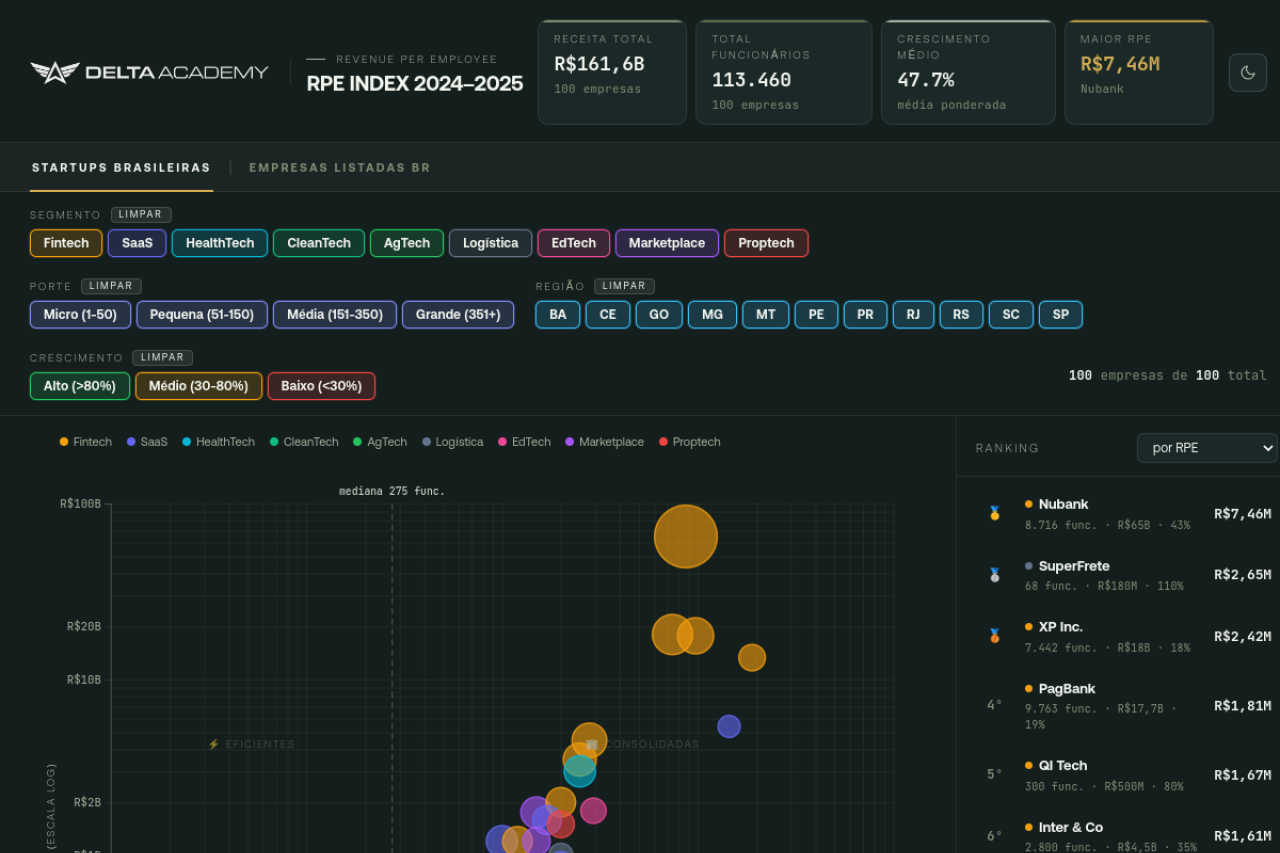Toggle the MG region filter
Viewport: 1280px width, 853px height.
712,315
